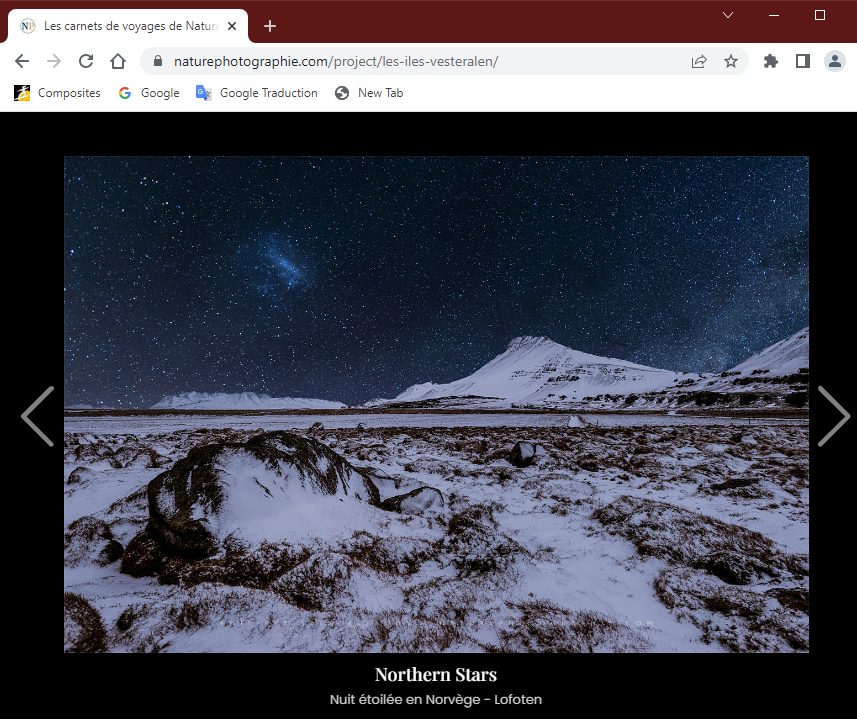Viewport: 857px width, 719px height.
Task: View site information via lock icon
Action: [x=158, y=61]
